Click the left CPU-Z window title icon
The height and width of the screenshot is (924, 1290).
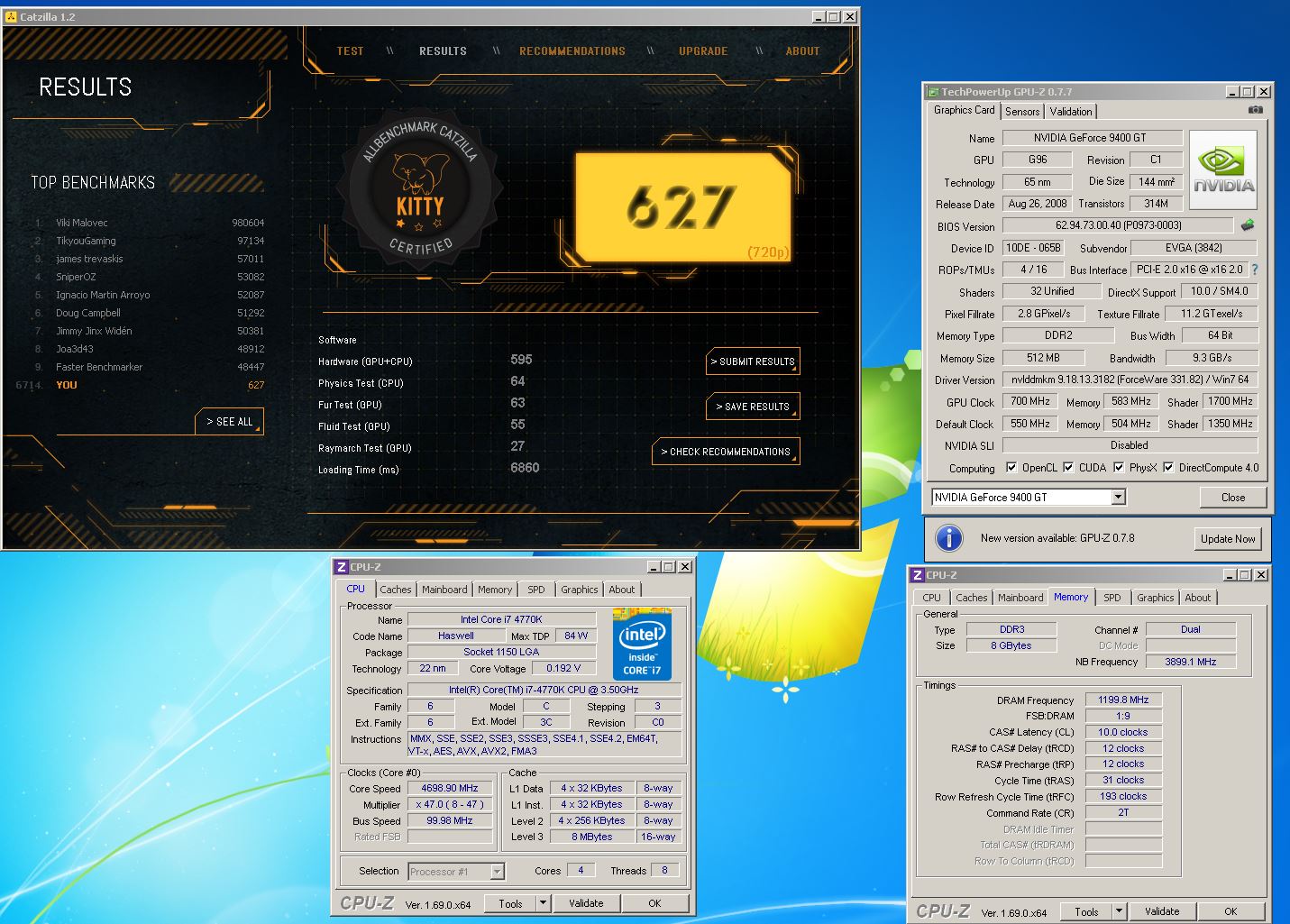point(341,567)
